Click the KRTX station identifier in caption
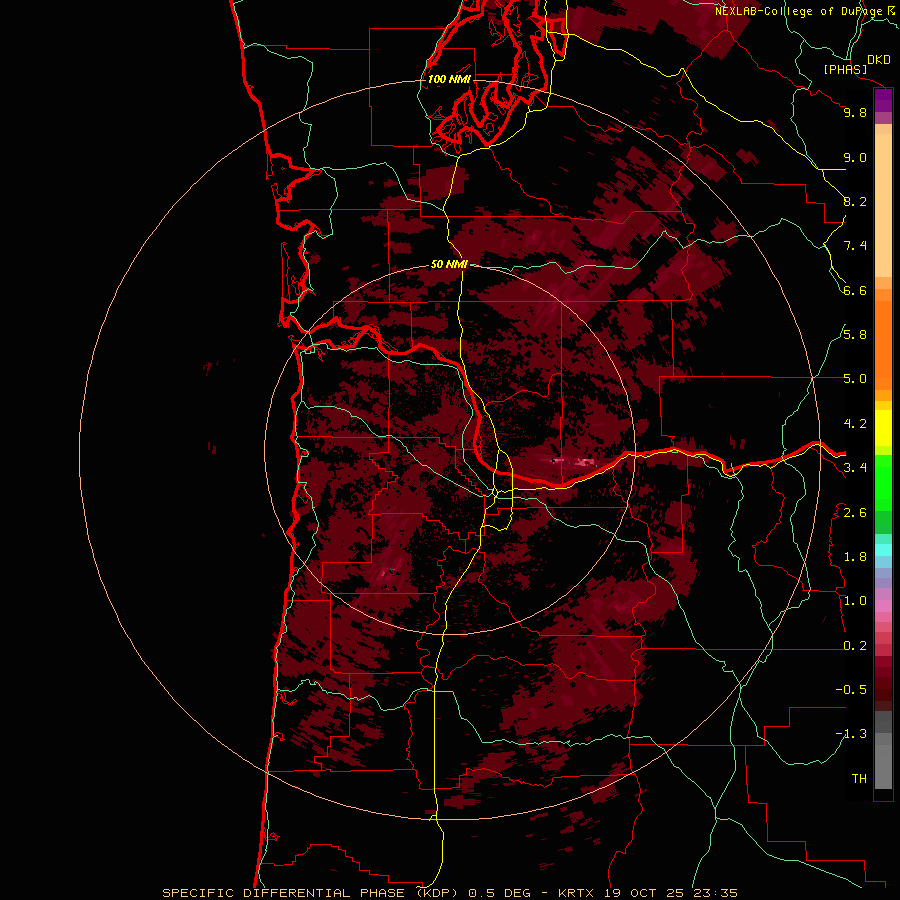The width and height of the screenshot is (900, 900). pos(577,893)
